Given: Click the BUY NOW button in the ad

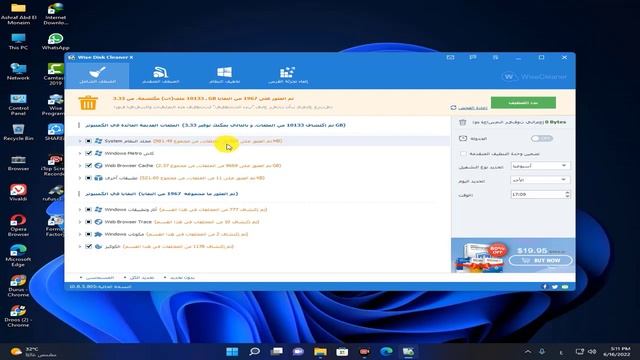Looking at the screenshot, I should 541,260.
